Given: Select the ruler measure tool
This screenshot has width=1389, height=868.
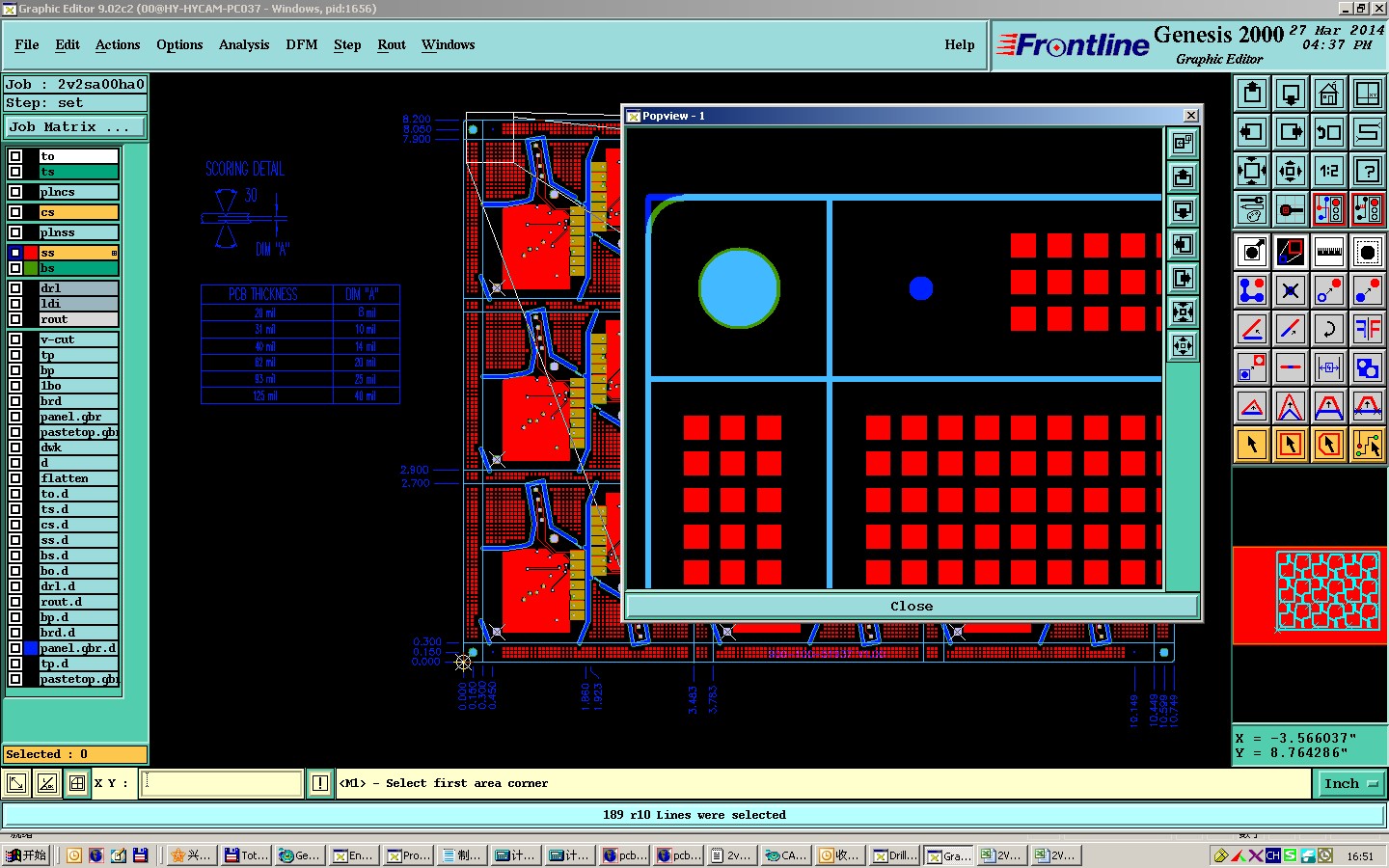Looking at the screenshot, I should (1329, 252).
